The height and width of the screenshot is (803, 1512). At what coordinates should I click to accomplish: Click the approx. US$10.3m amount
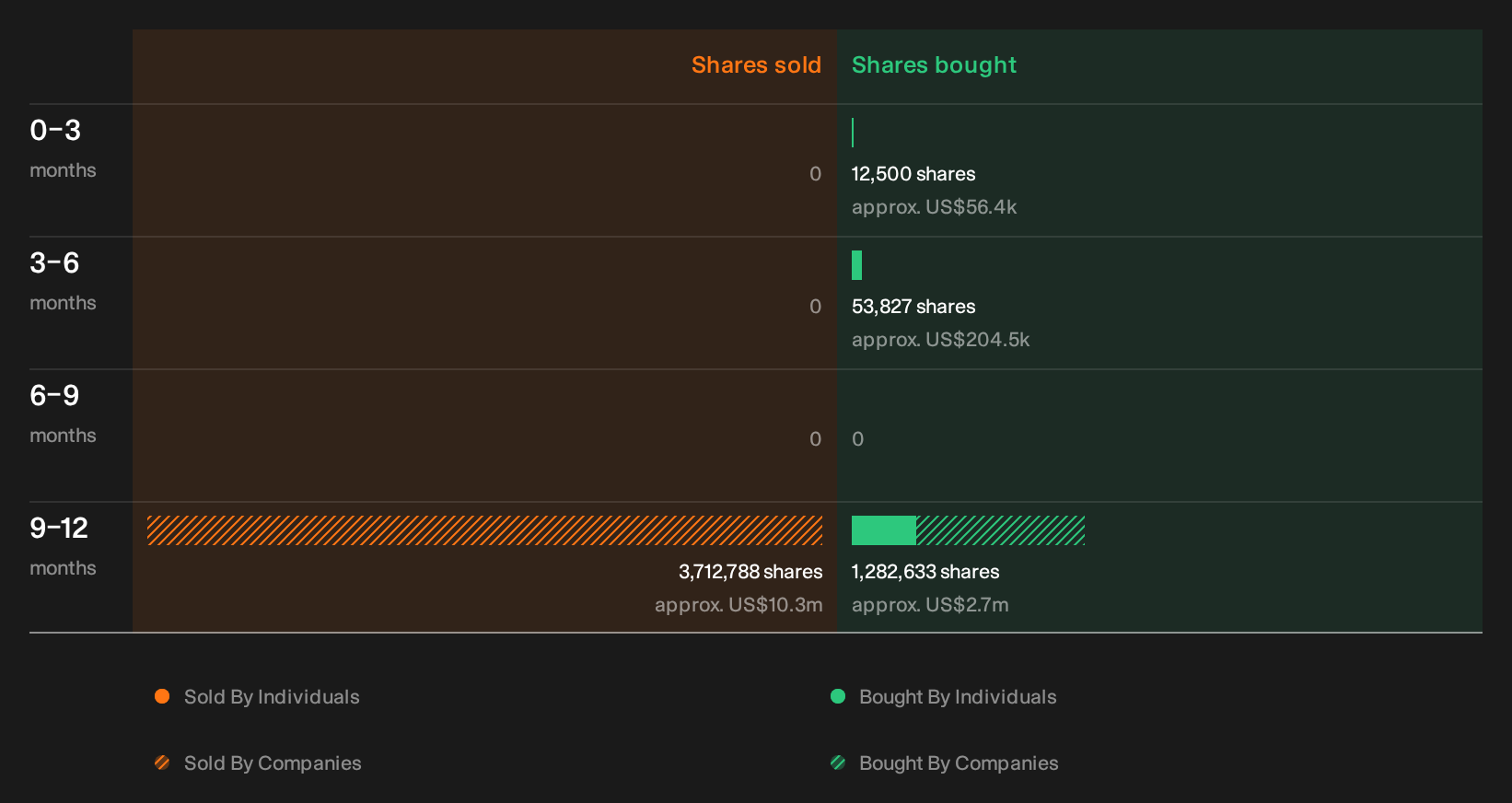739,605
